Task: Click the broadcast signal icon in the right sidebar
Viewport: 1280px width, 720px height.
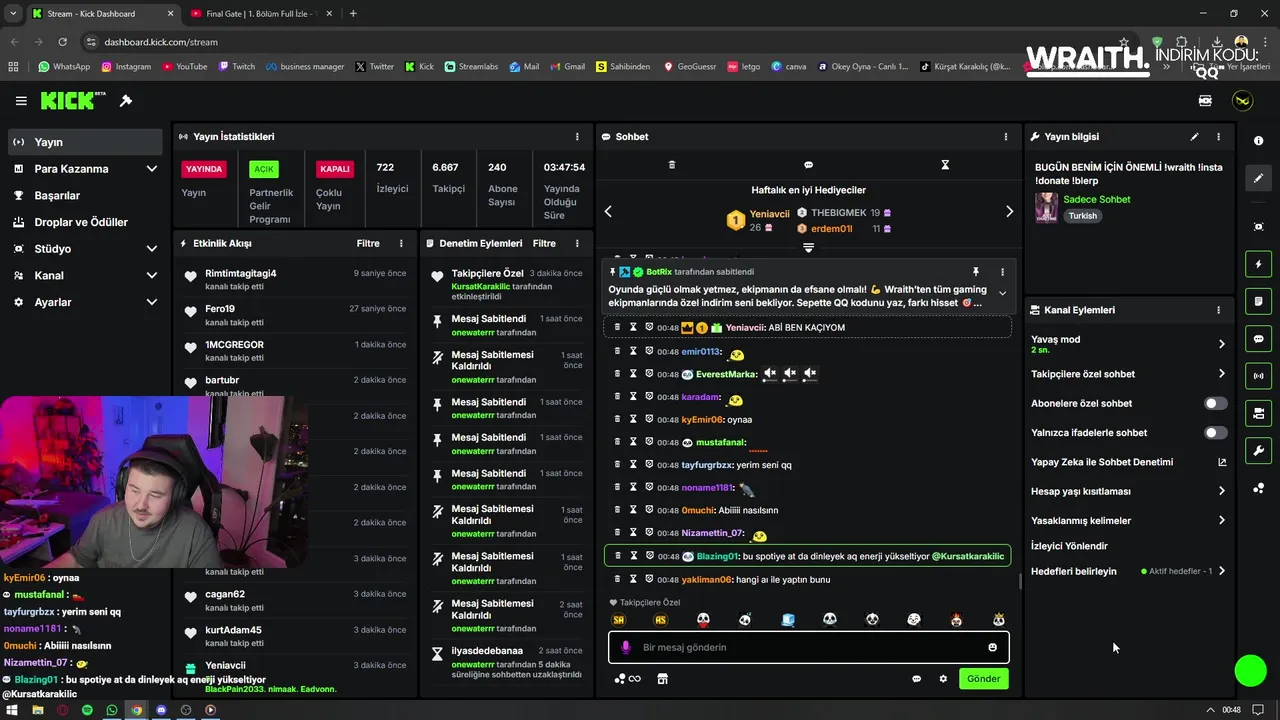Action: tap(1259, 376)
